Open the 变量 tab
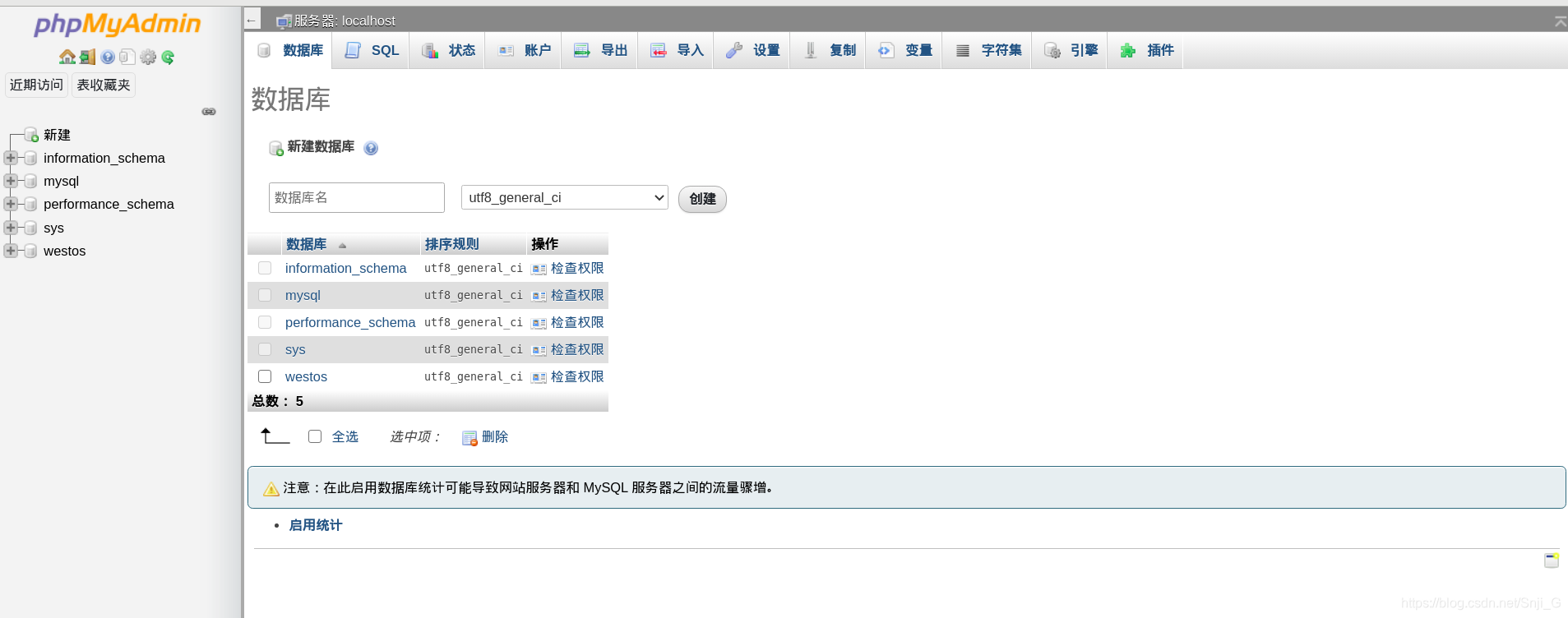1568x618 pixels. click(x=904, y=50)
